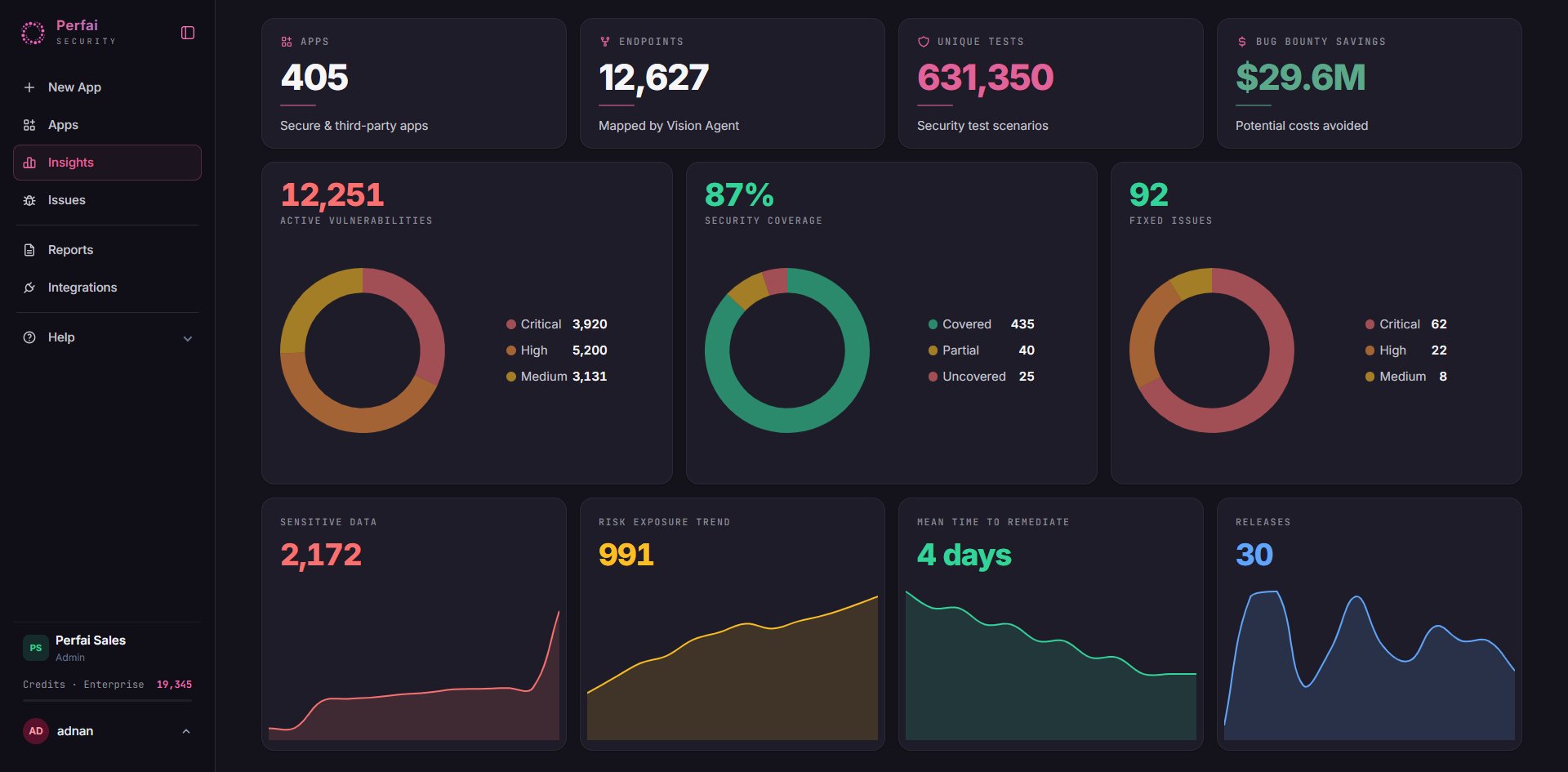Click the 12,251 active vulnerabilities number
Image resolution: width=1568 pixels, height=772 pixels.
tap(332, 195)
